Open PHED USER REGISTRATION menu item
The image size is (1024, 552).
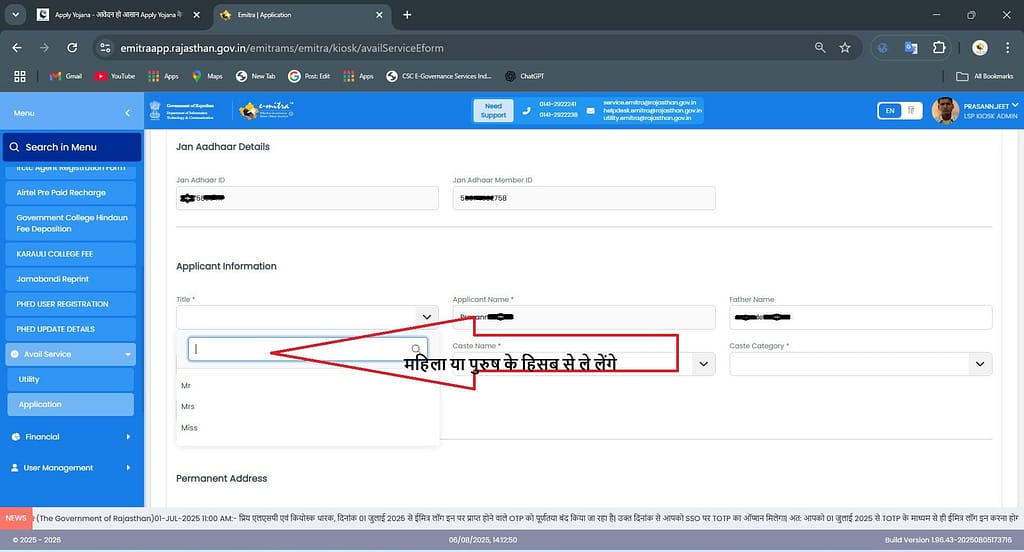coord(71,304)
